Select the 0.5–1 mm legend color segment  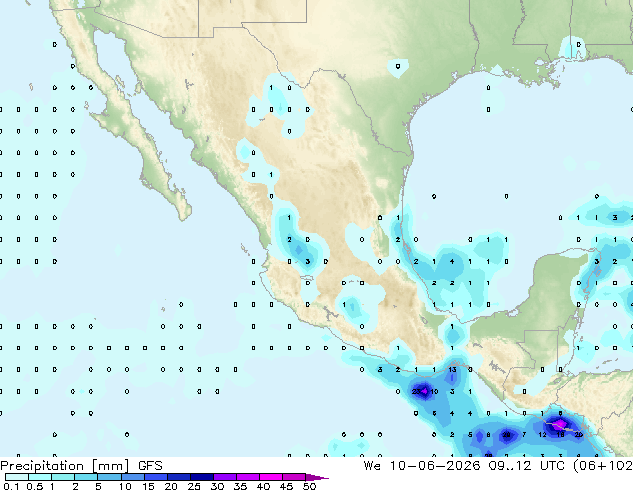coord(40,477)
